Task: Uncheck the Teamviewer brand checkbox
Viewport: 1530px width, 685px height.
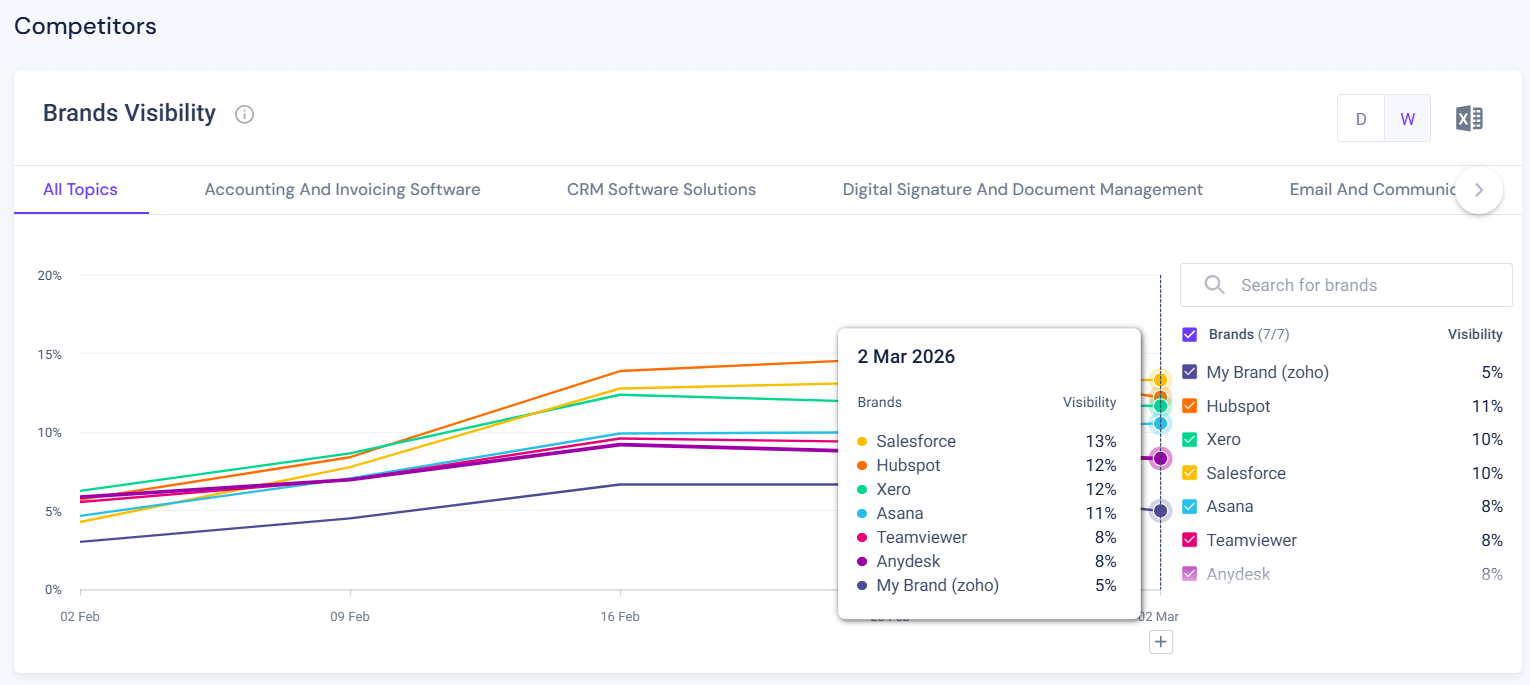Action: 1190,540
